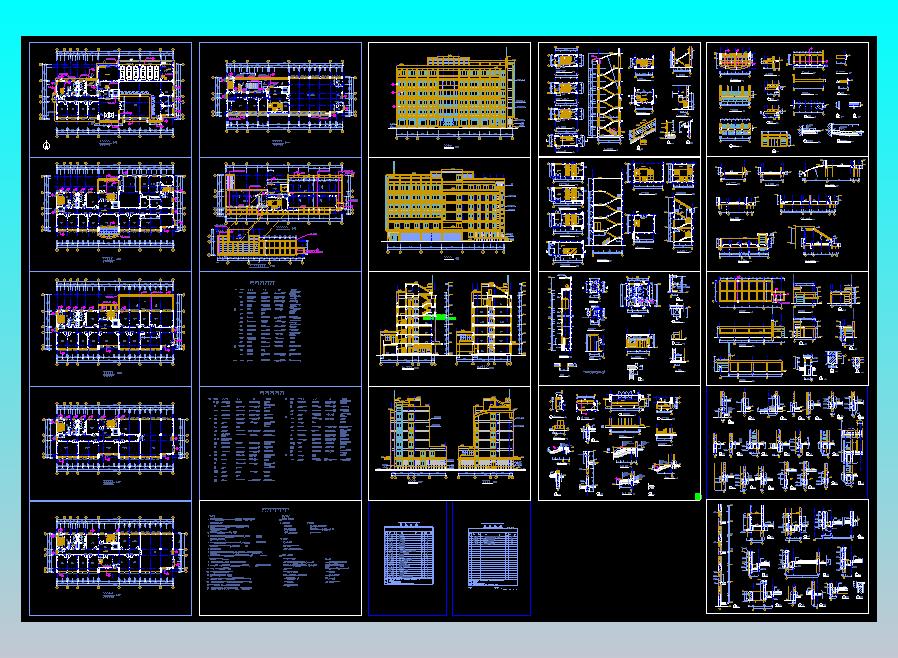Click the green highlighted label between the section drawings
Image resolution: width=898 pixels, height=658 pixels.
[x=439, y=317]
